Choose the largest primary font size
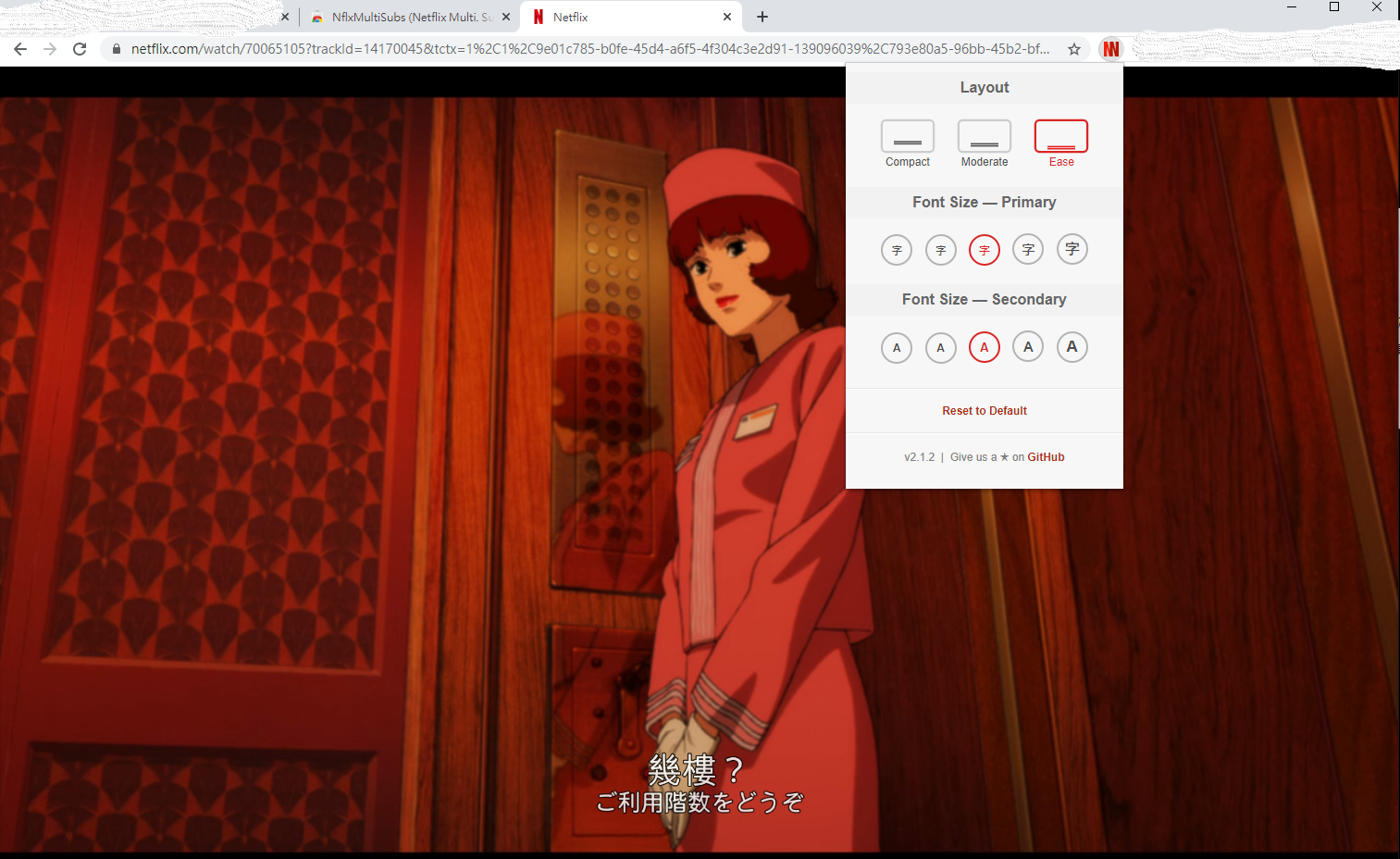 (1072, 249)
